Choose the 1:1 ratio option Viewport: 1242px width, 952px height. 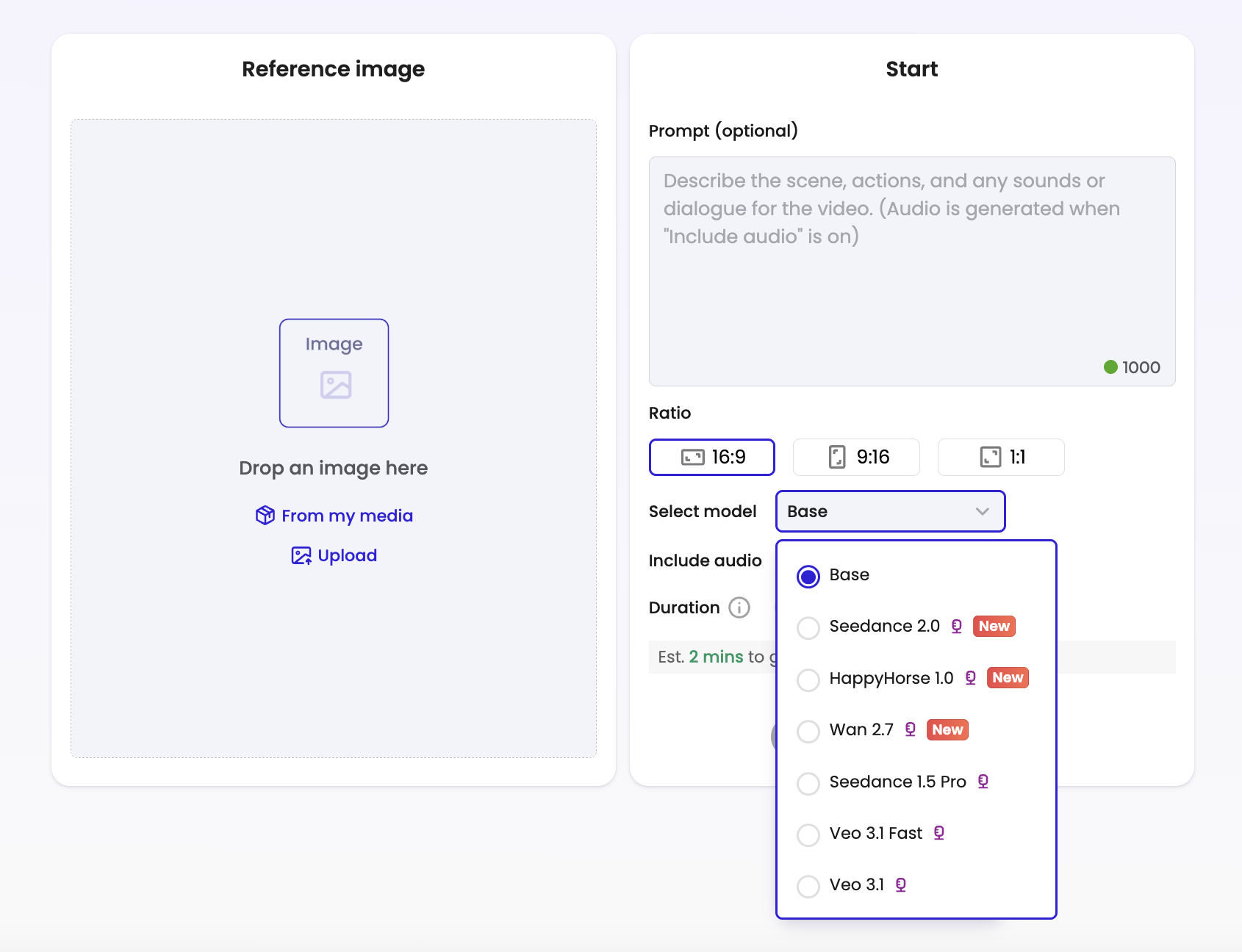(x=1001, y=457)
